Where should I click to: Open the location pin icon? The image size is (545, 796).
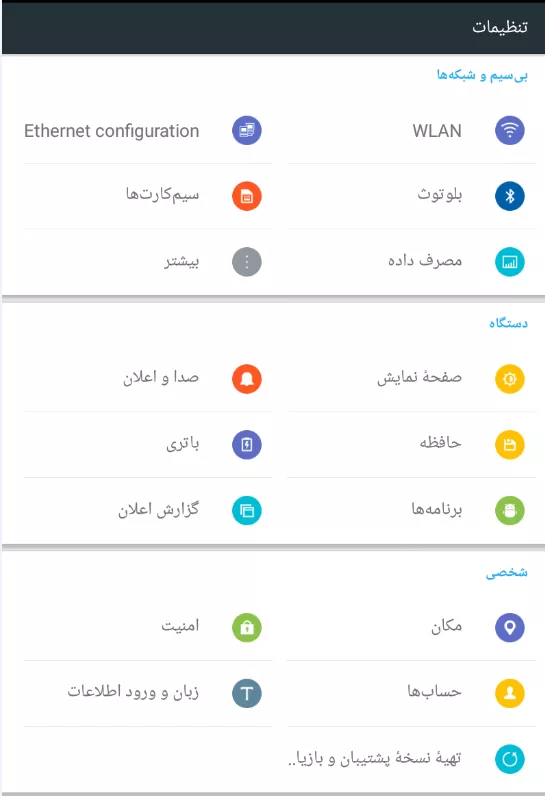pyautogui.click(x=509, y=627)
